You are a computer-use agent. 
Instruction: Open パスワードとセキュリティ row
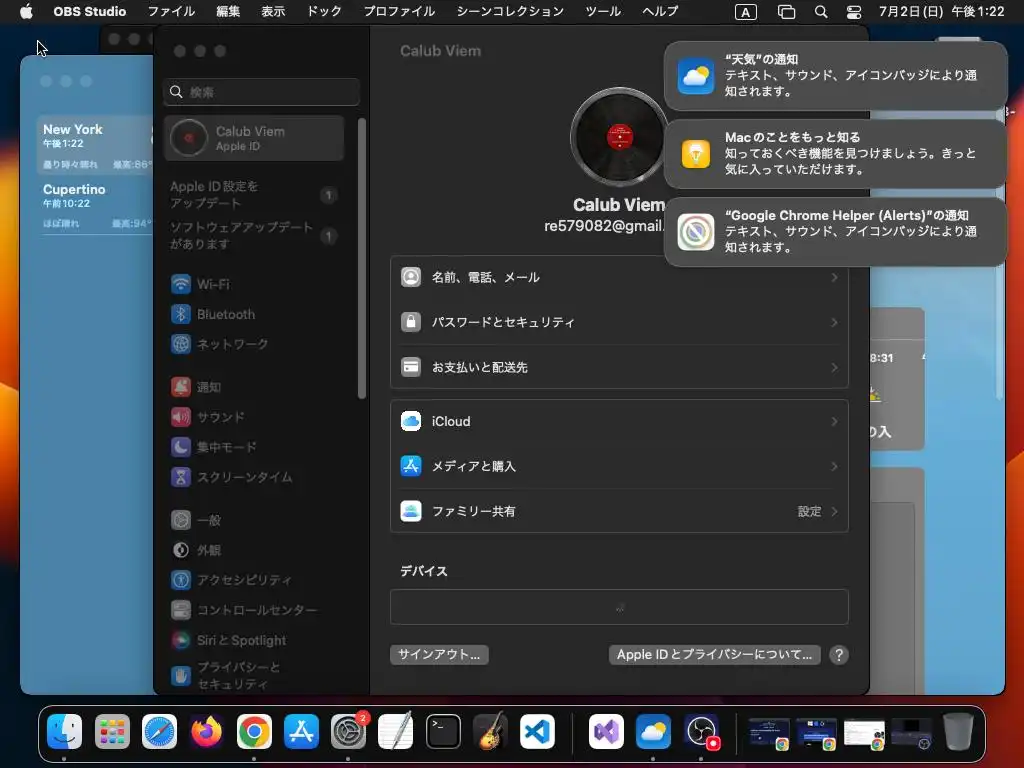[619, 322]
